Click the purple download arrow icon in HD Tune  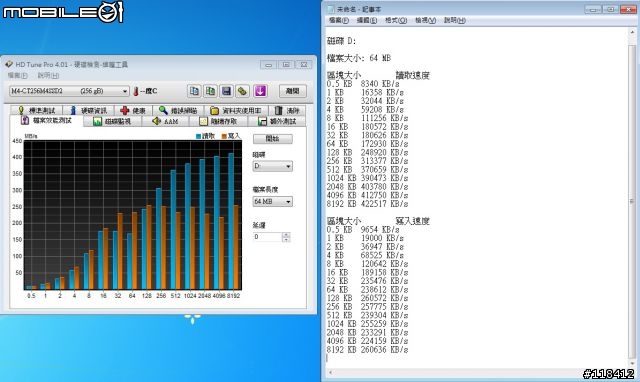tap(260, 91)
